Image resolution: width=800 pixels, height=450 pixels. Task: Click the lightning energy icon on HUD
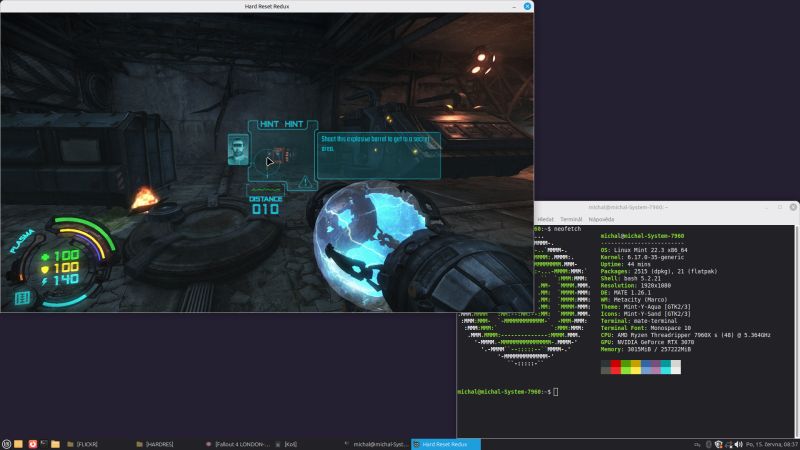pos(45,281)
